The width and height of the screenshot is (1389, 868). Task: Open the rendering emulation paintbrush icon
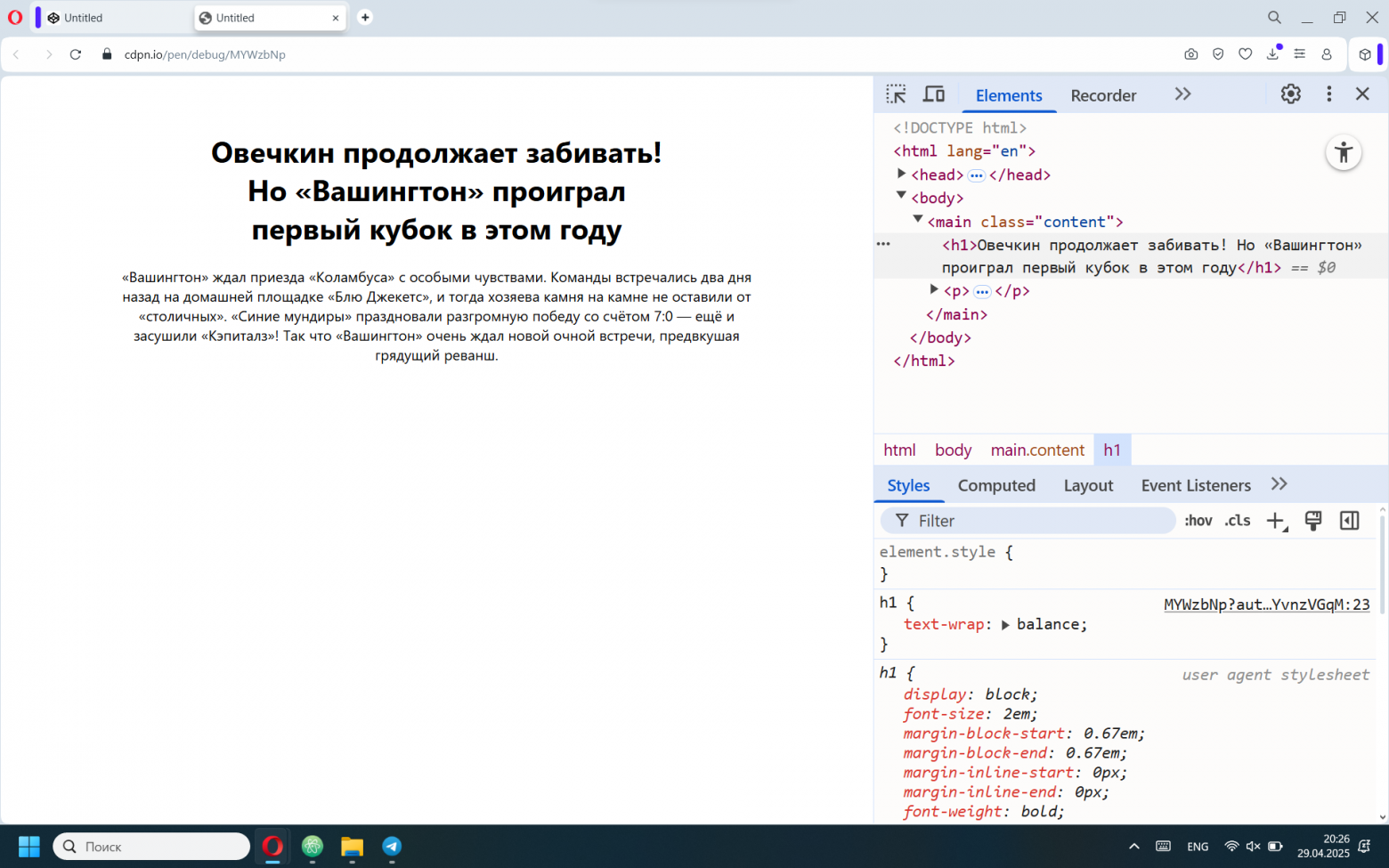coord(1313,521)
